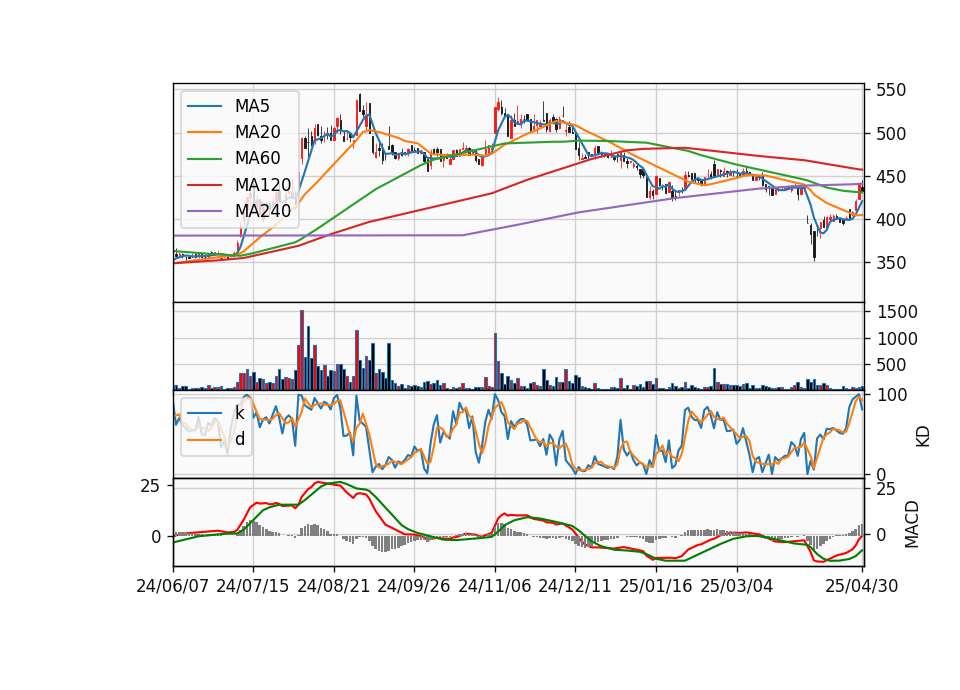The height and width of the screenshot is (690, 960).
Task: Click the volume axis 500 label
Action: tap(891, 366)
